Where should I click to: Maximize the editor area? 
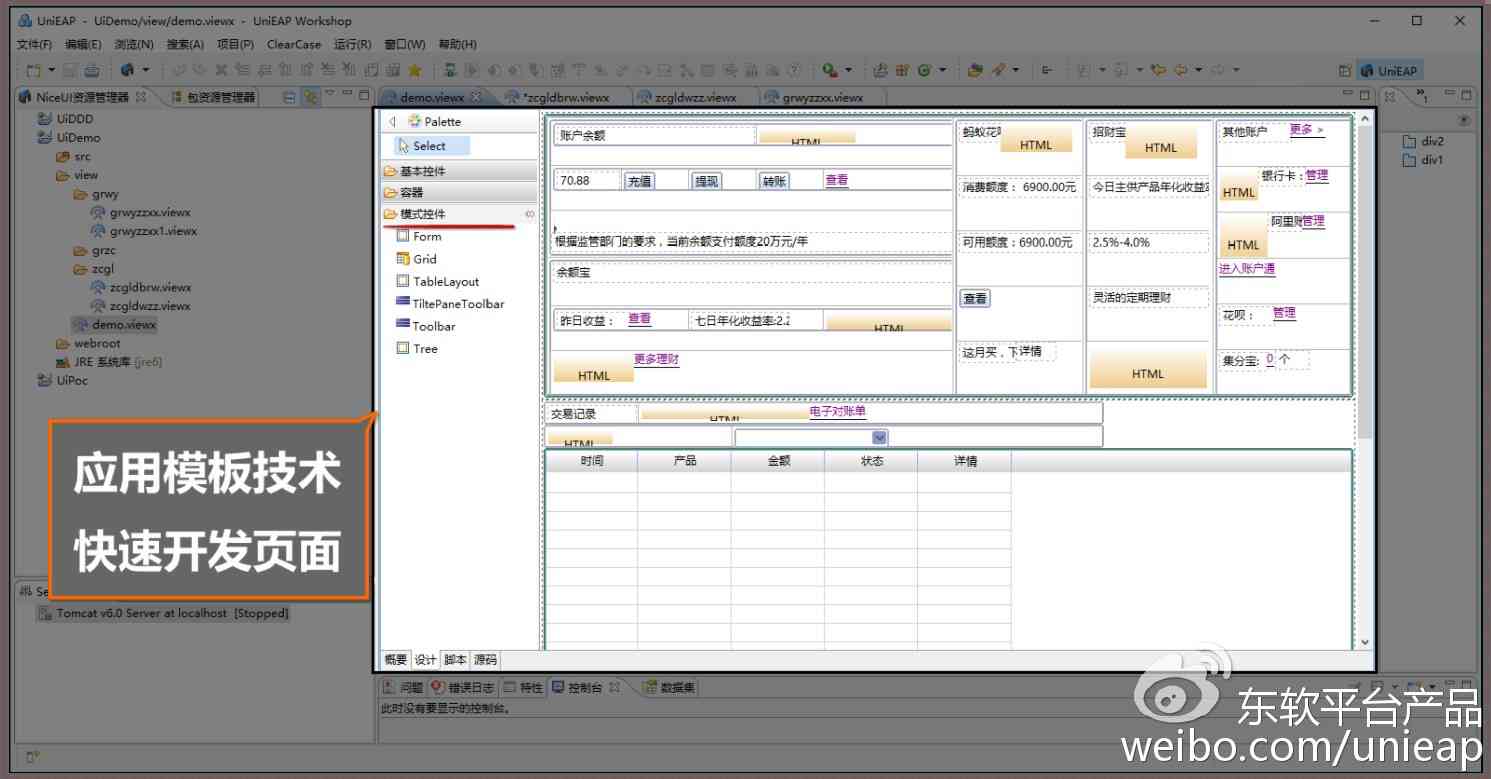(1366, 96)
